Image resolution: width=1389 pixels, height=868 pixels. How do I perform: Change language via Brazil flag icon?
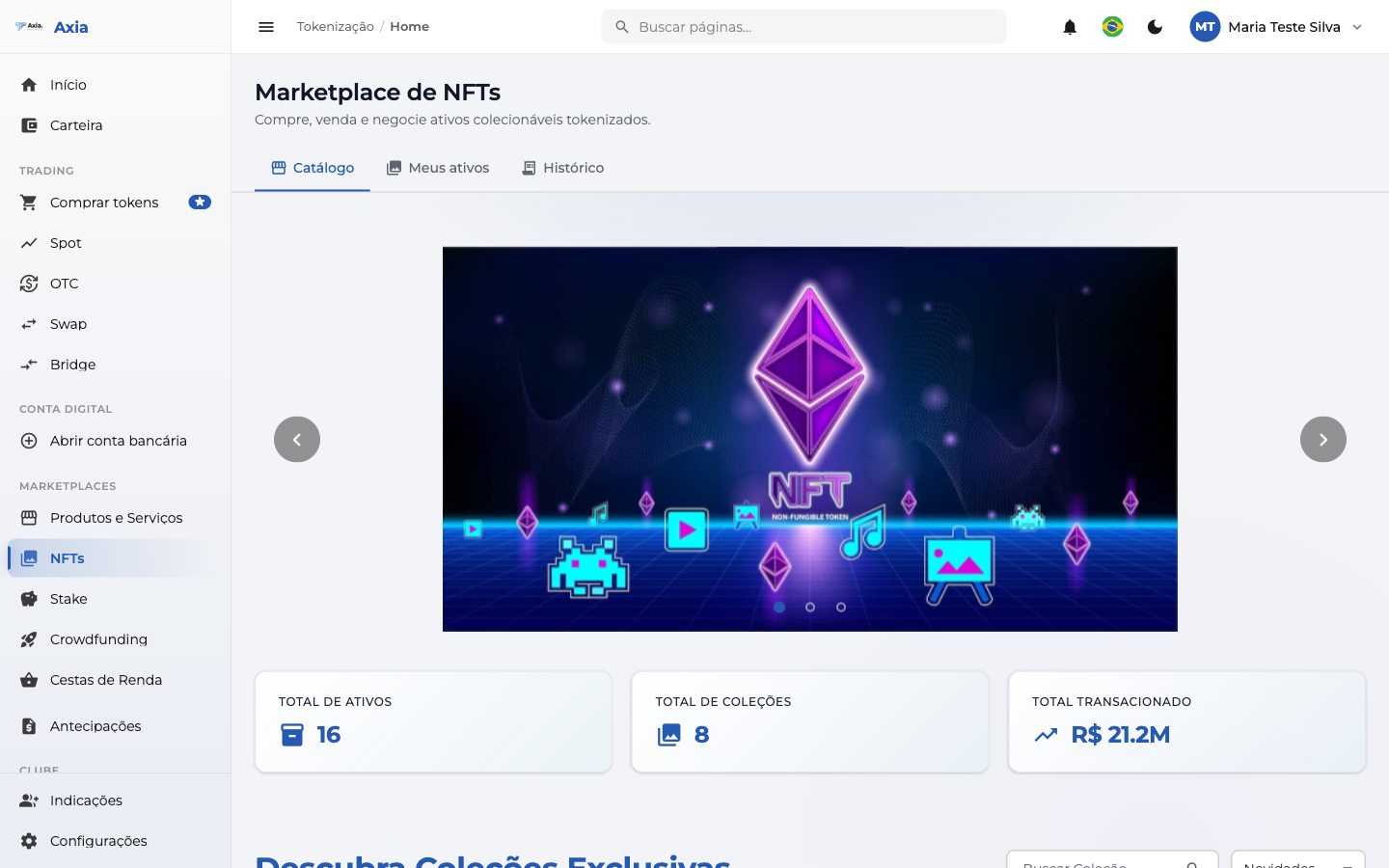coord(1112,27)
